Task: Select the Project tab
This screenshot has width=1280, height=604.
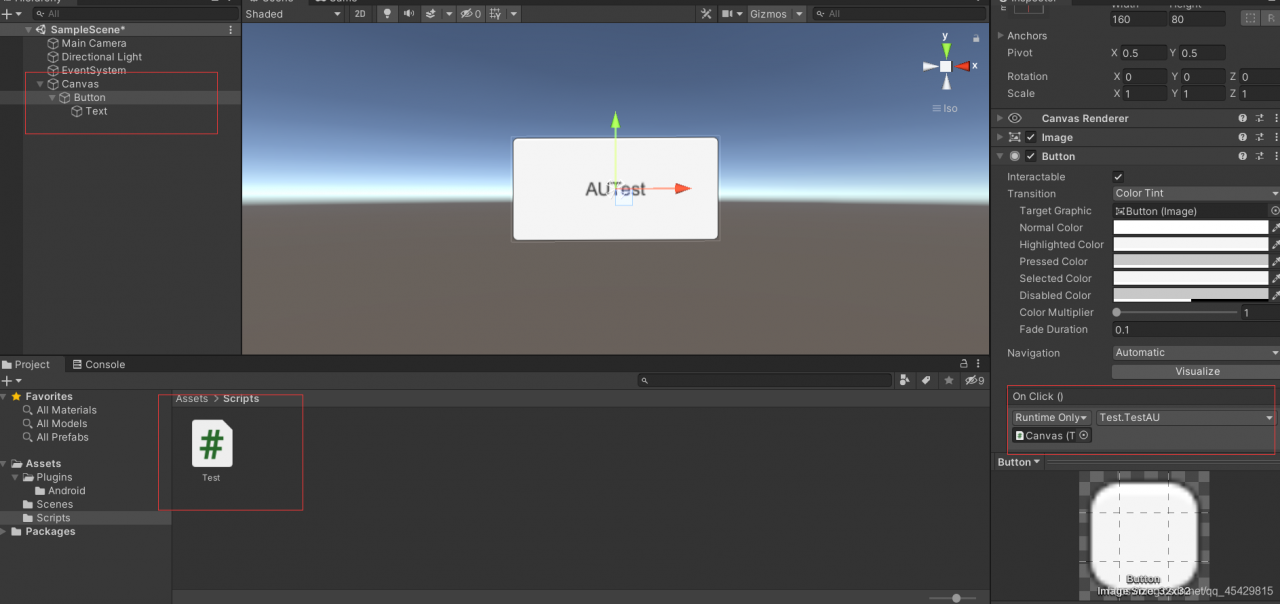Action: click(x=26, y=365)
